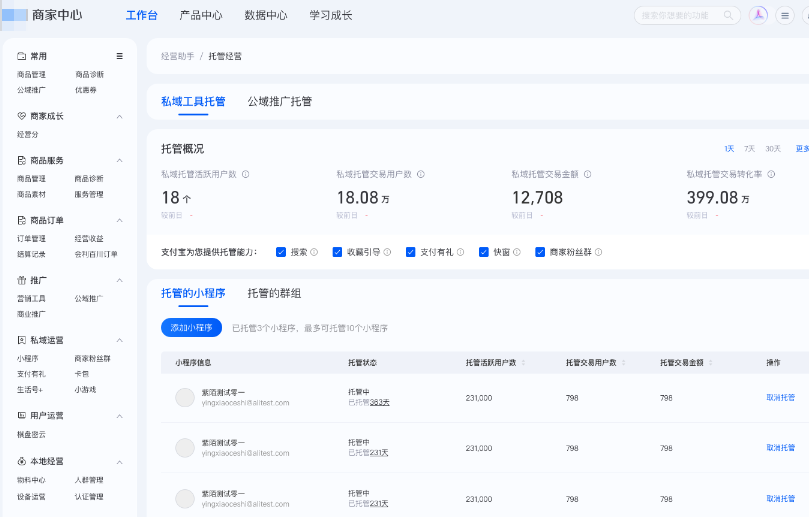Click info icon beside 支付有礼 checkbox
The width and height of the screenshot is (809, 517).
(461, 252)
